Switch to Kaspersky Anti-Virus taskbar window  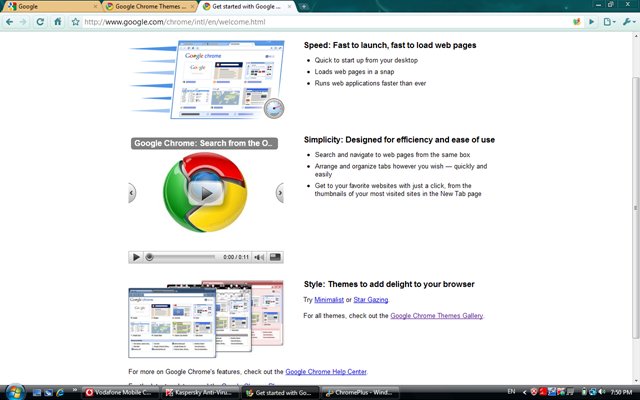200,393
